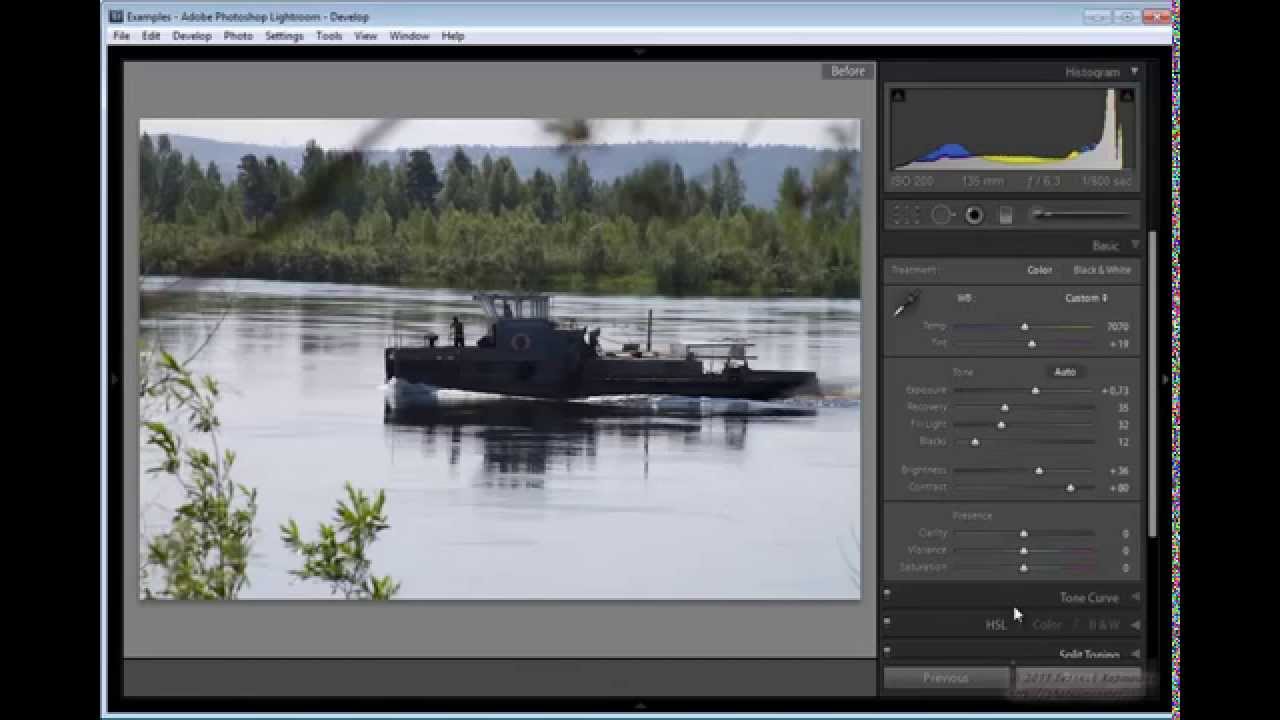Open the View menu
The width and height of the screenshot is (1280, 720).
click(365, 36)
